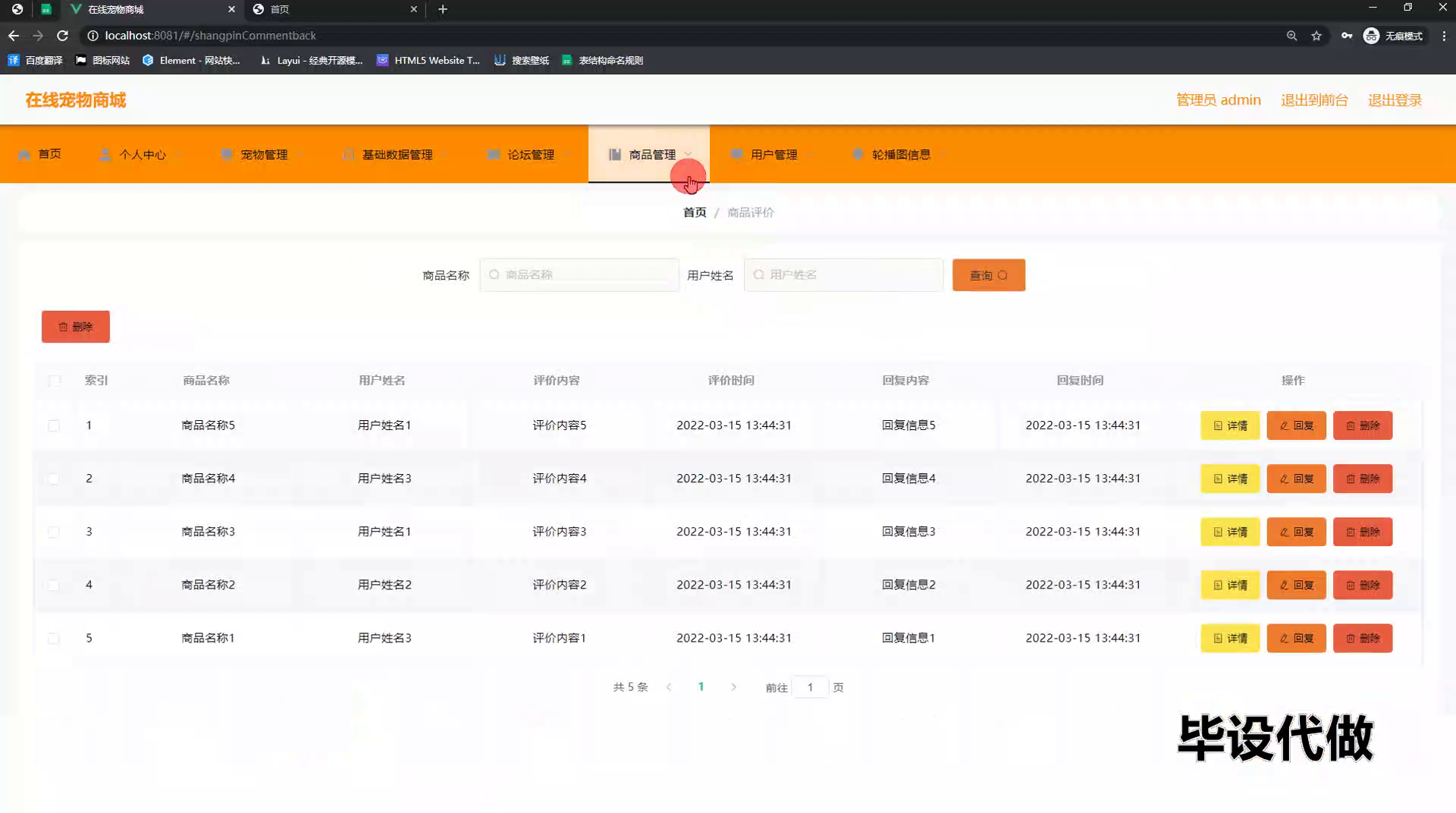Viewport: 1456px width, 813px height.
Task: Click 回复 for row 商品名称4
Action: pos(1296,479)
